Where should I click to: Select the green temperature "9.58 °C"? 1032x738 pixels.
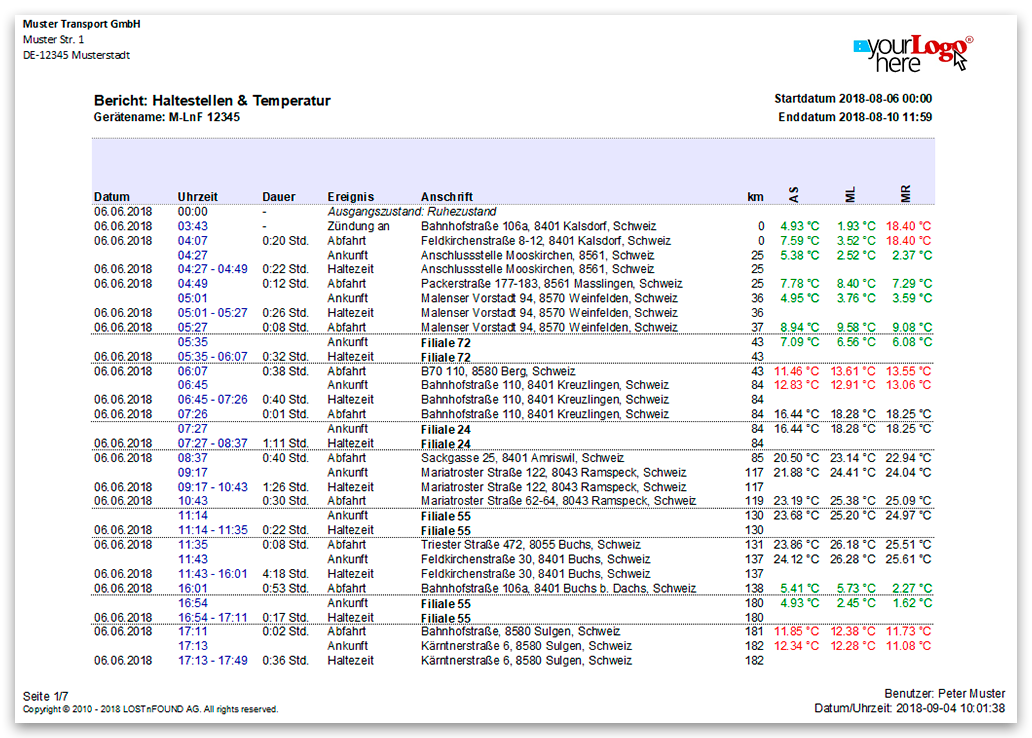tap(856, 327)
